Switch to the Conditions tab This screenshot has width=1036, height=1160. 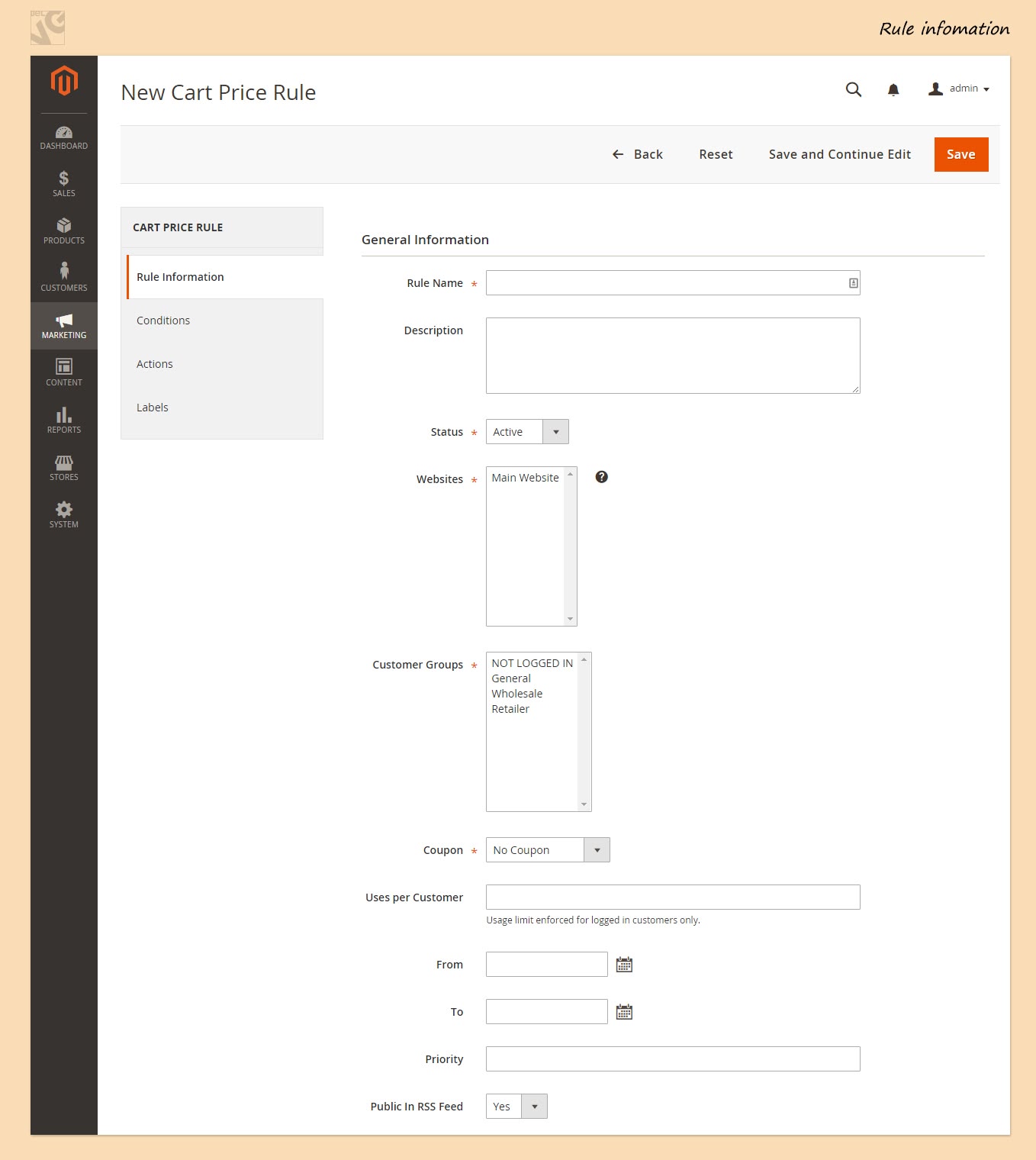(163, 321)
